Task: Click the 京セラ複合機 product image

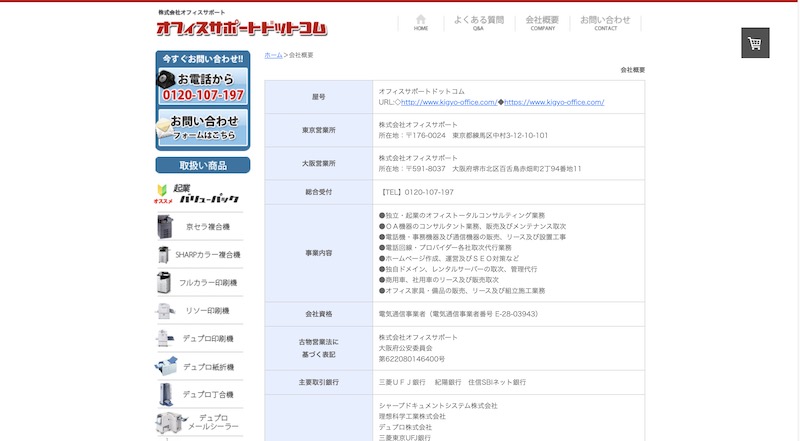Action: pyautogui.click(x=165, y=227)
